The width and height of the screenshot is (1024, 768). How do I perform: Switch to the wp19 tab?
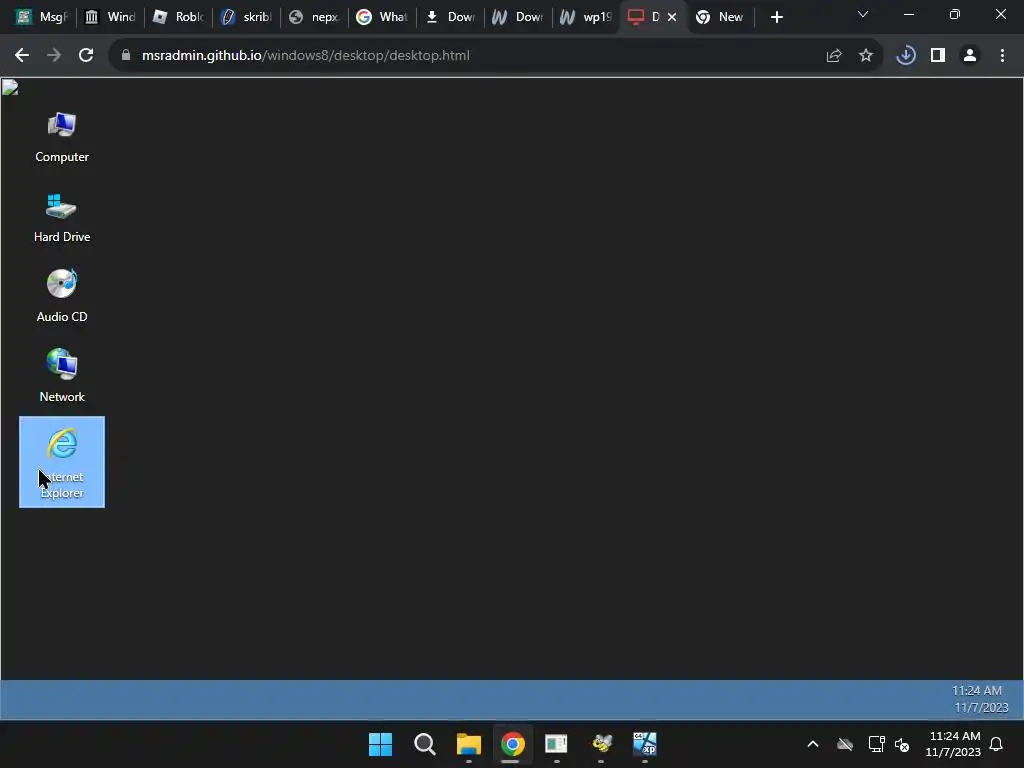click(586, 17)
